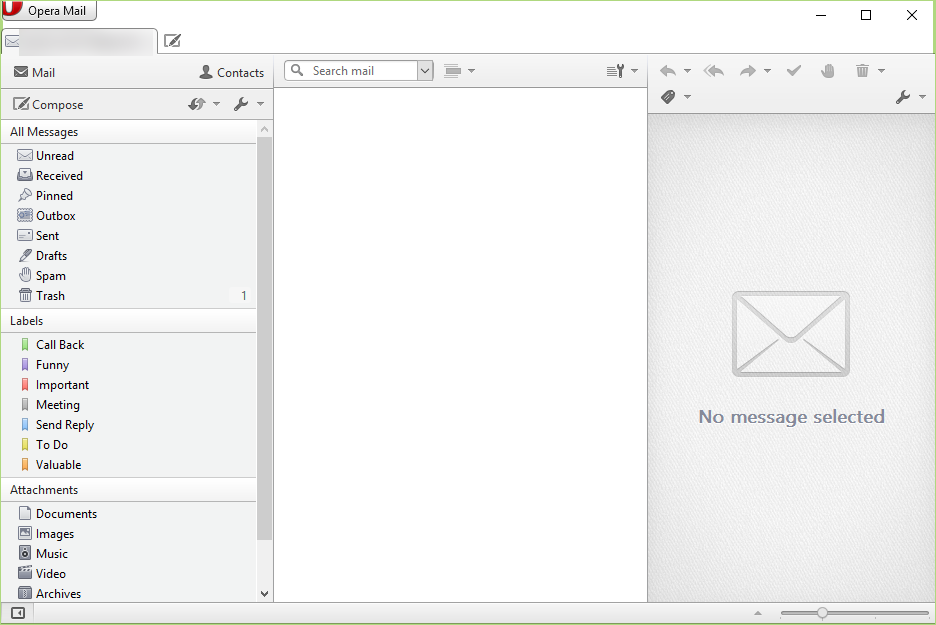Switch to the Contacts section

point(232,72)
